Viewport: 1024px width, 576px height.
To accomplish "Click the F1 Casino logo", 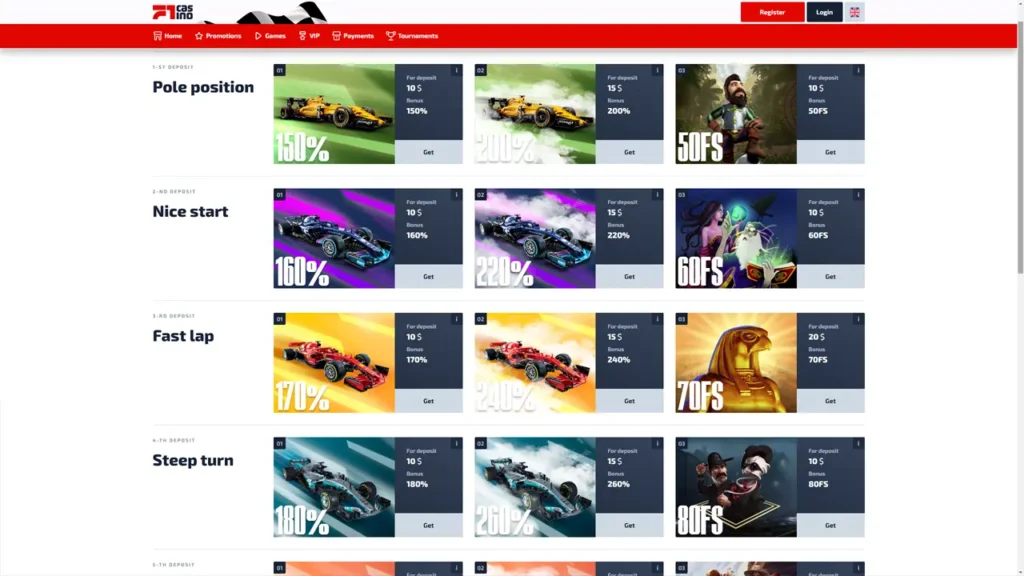I will pos(172,12).
